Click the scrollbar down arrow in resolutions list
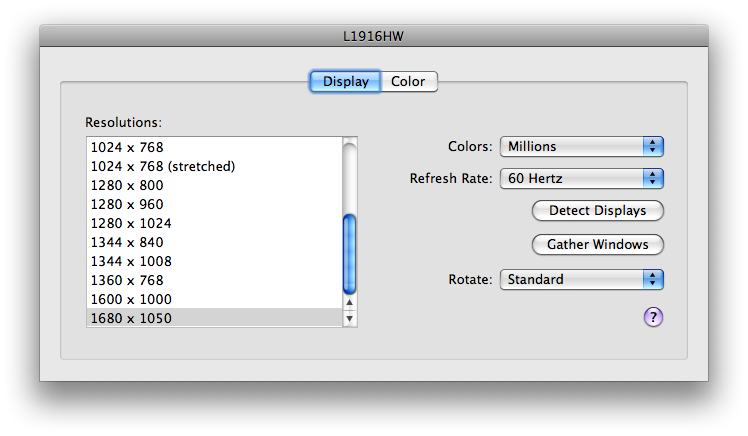748x436 pixels. [350, 318]
